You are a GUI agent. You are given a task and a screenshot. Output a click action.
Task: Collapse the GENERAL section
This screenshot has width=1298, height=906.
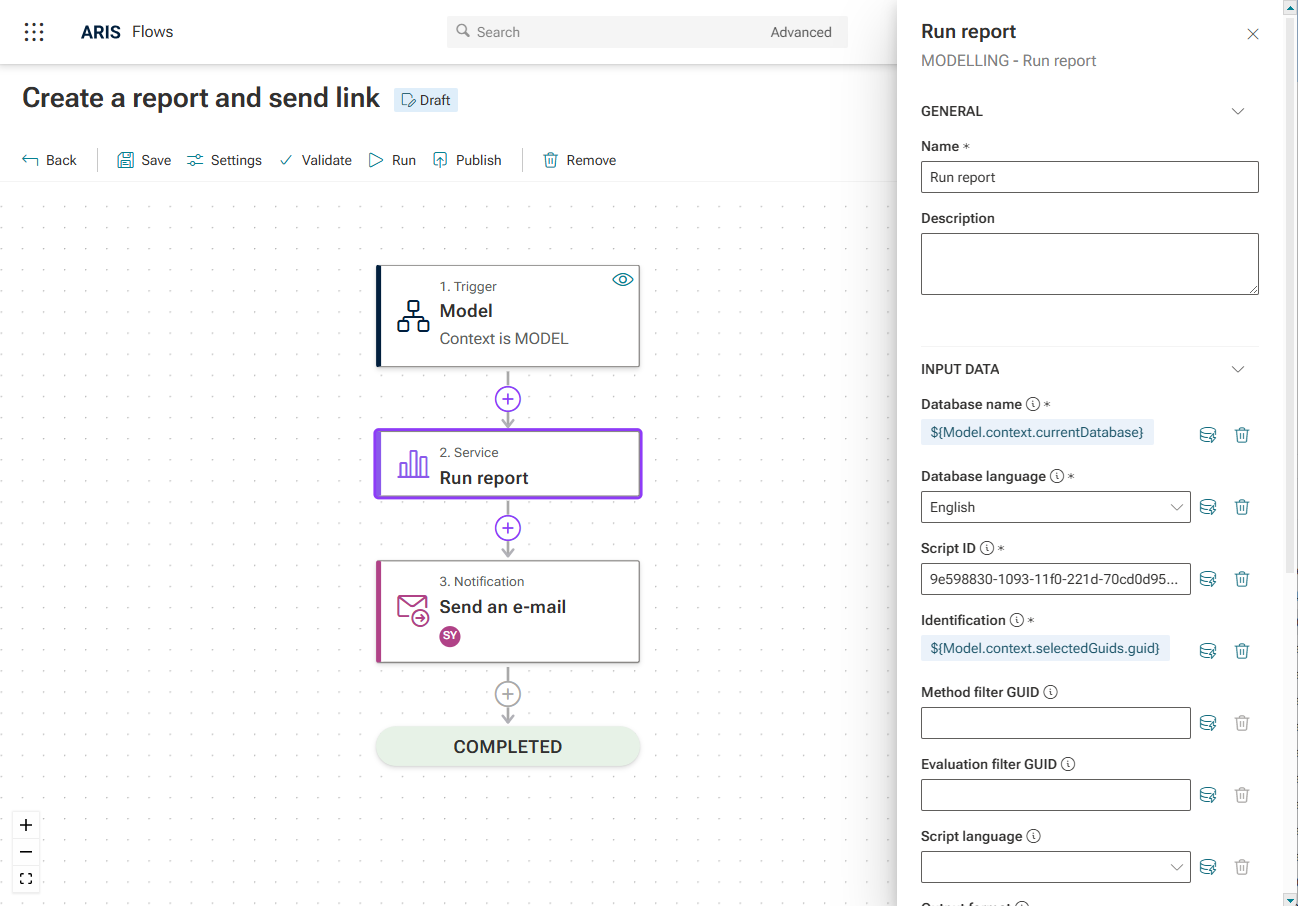(x=1237, y=111)
